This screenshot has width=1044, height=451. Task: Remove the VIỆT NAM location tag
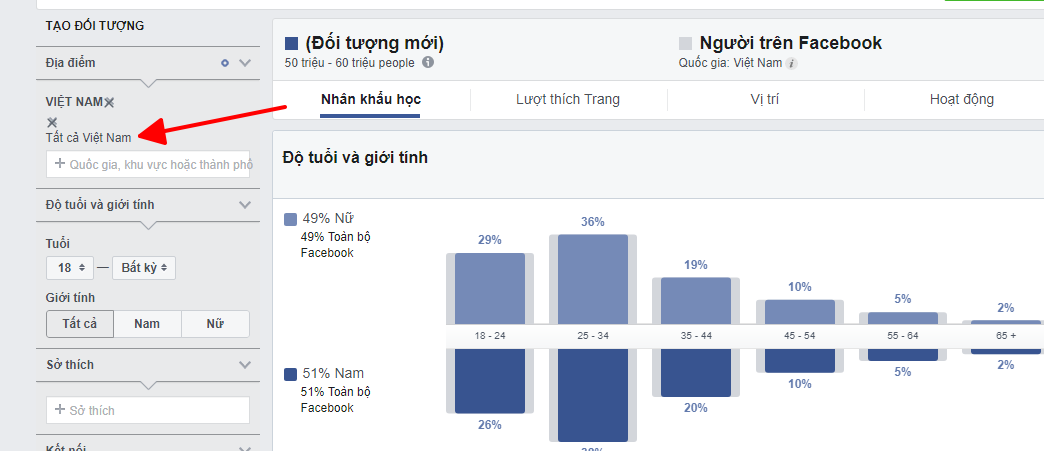(110, 102)
